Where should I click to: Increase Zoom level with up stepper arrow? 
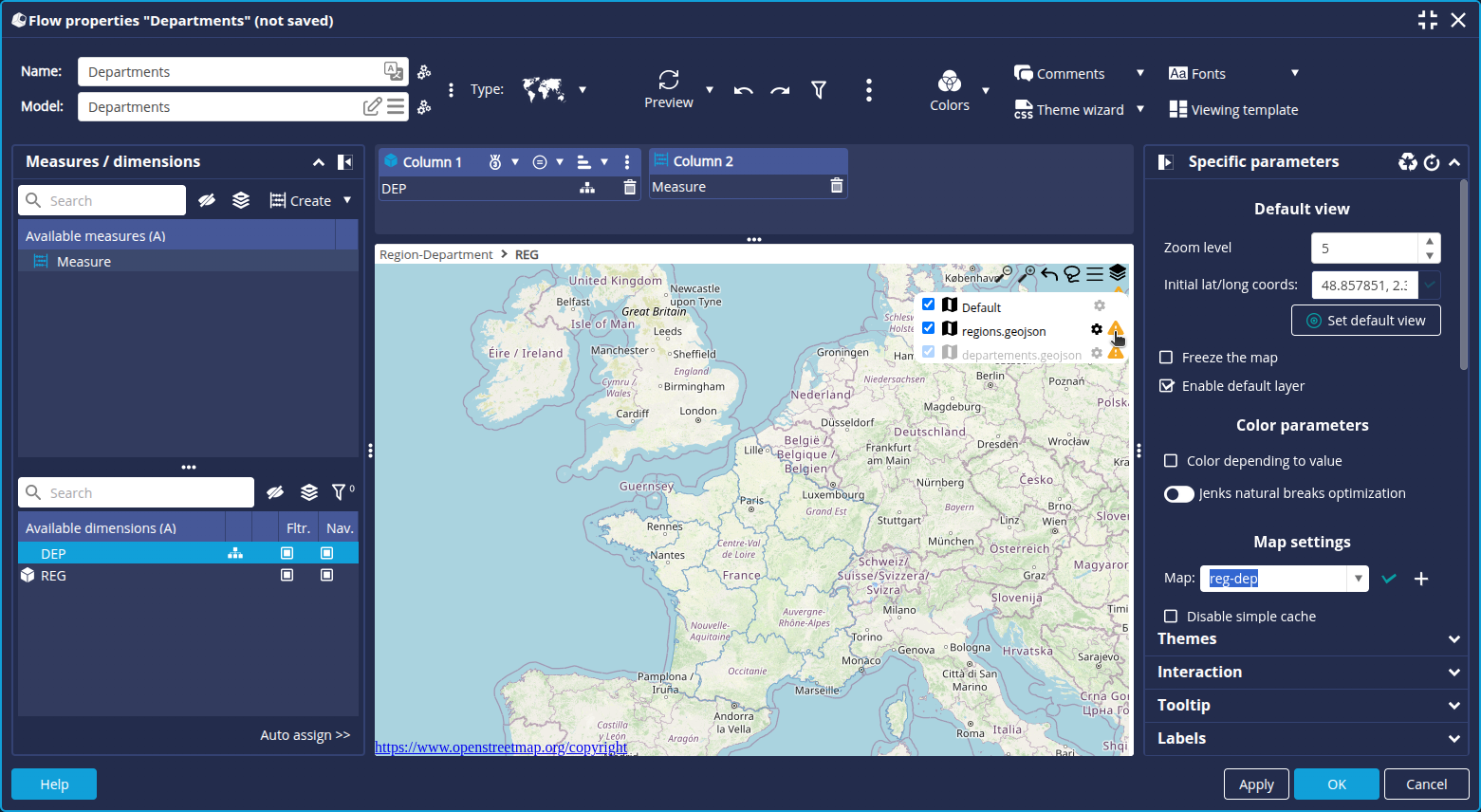click(x=1430, y=241)
